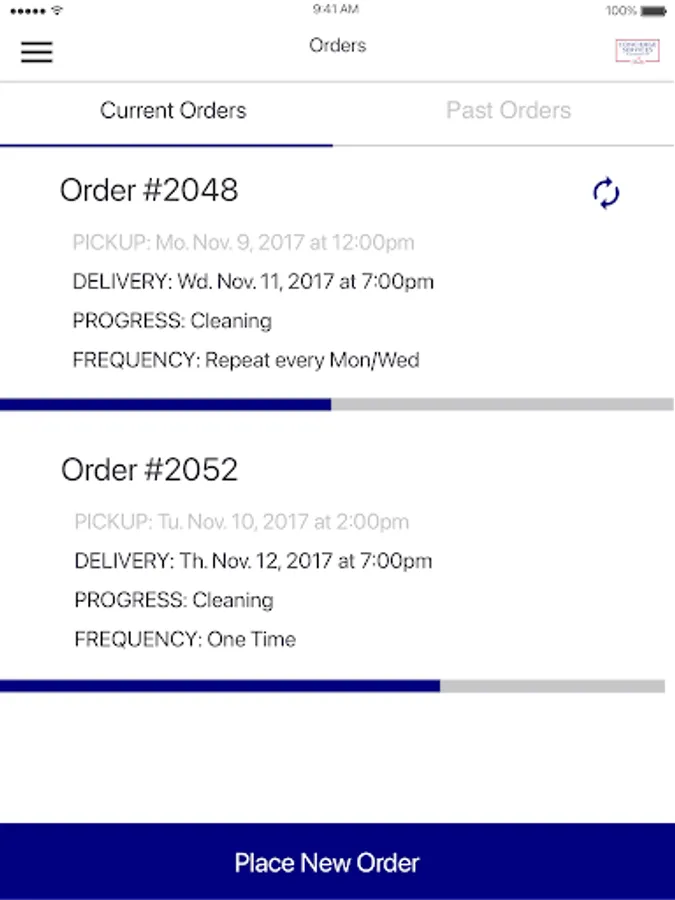Select the Order #2048 delivery date line
Image resolution: width=675 pixels, height=900 pixels.
point(253,282)
